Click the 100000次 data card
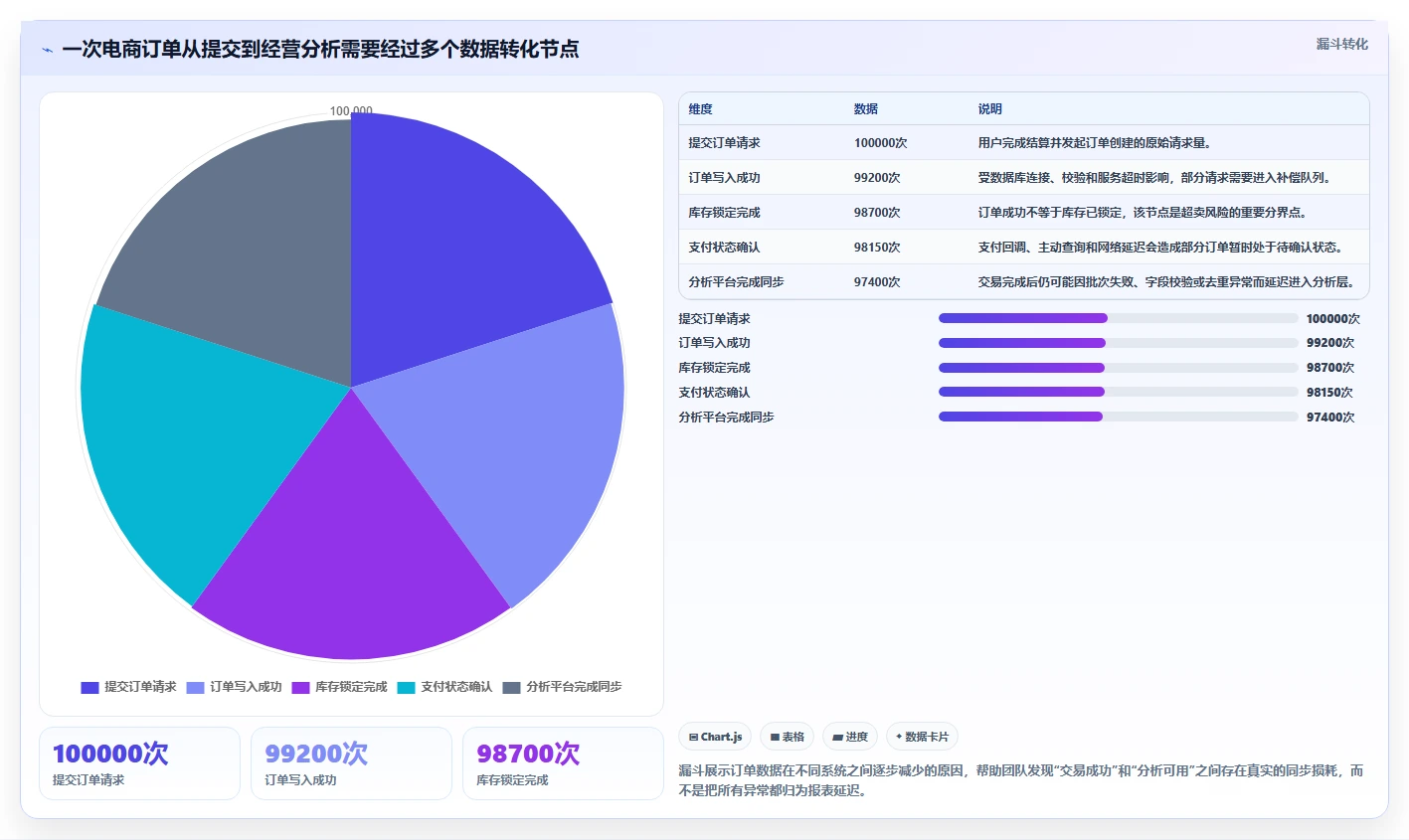Screen dimensions: 1409x840 coord(139,763)
